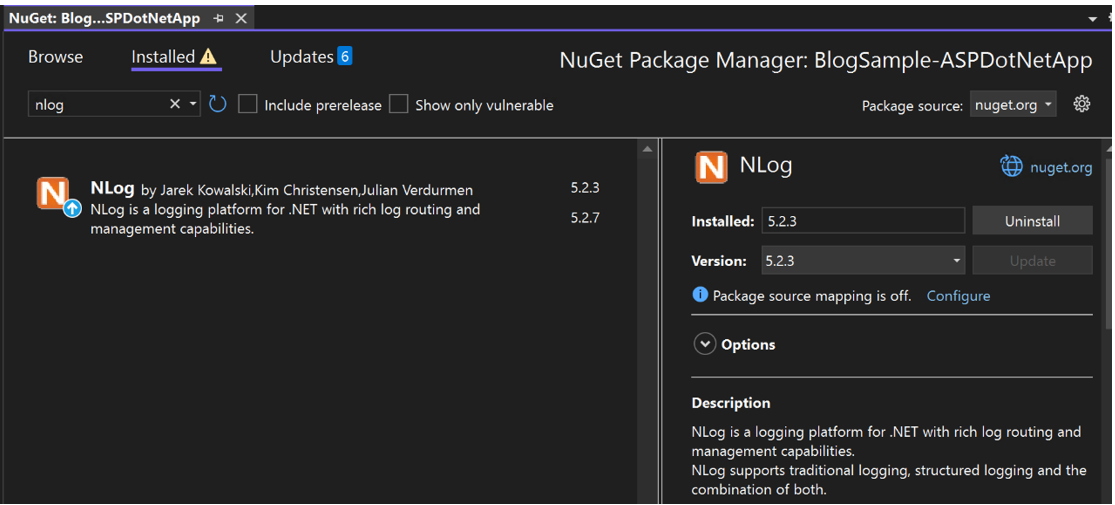Click the refresh packages icon

pyautogui.click(x=218, y=105)
